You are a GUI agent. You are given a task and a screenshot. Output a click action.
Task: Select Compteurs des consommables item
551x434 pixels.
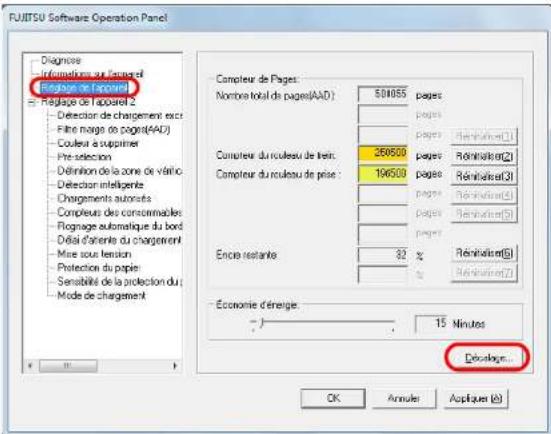pyautogui.click(x=119, y=212)
